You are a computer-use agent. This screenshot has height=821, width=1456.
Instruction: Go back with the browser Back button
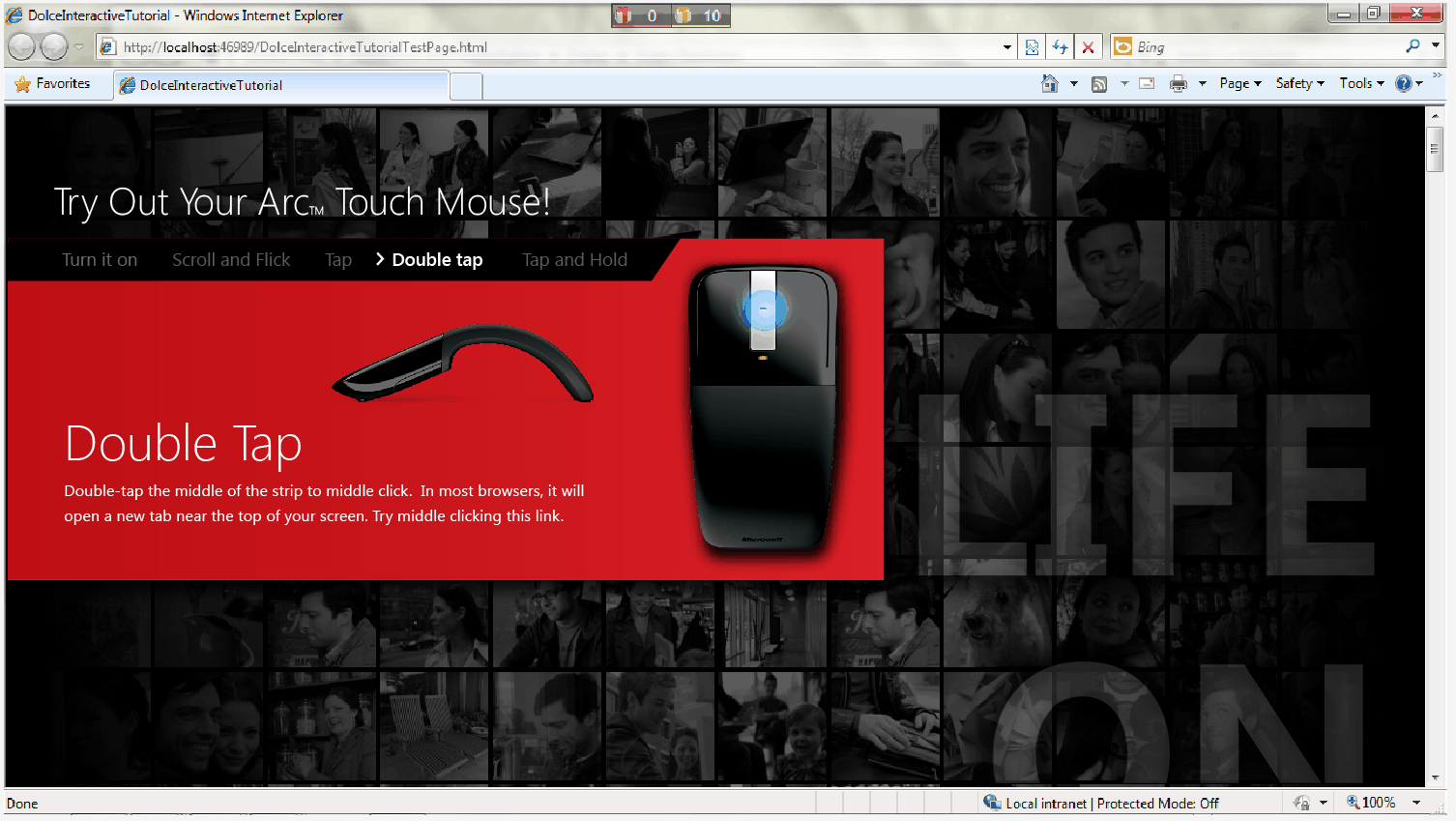click(x=21, y=46)
